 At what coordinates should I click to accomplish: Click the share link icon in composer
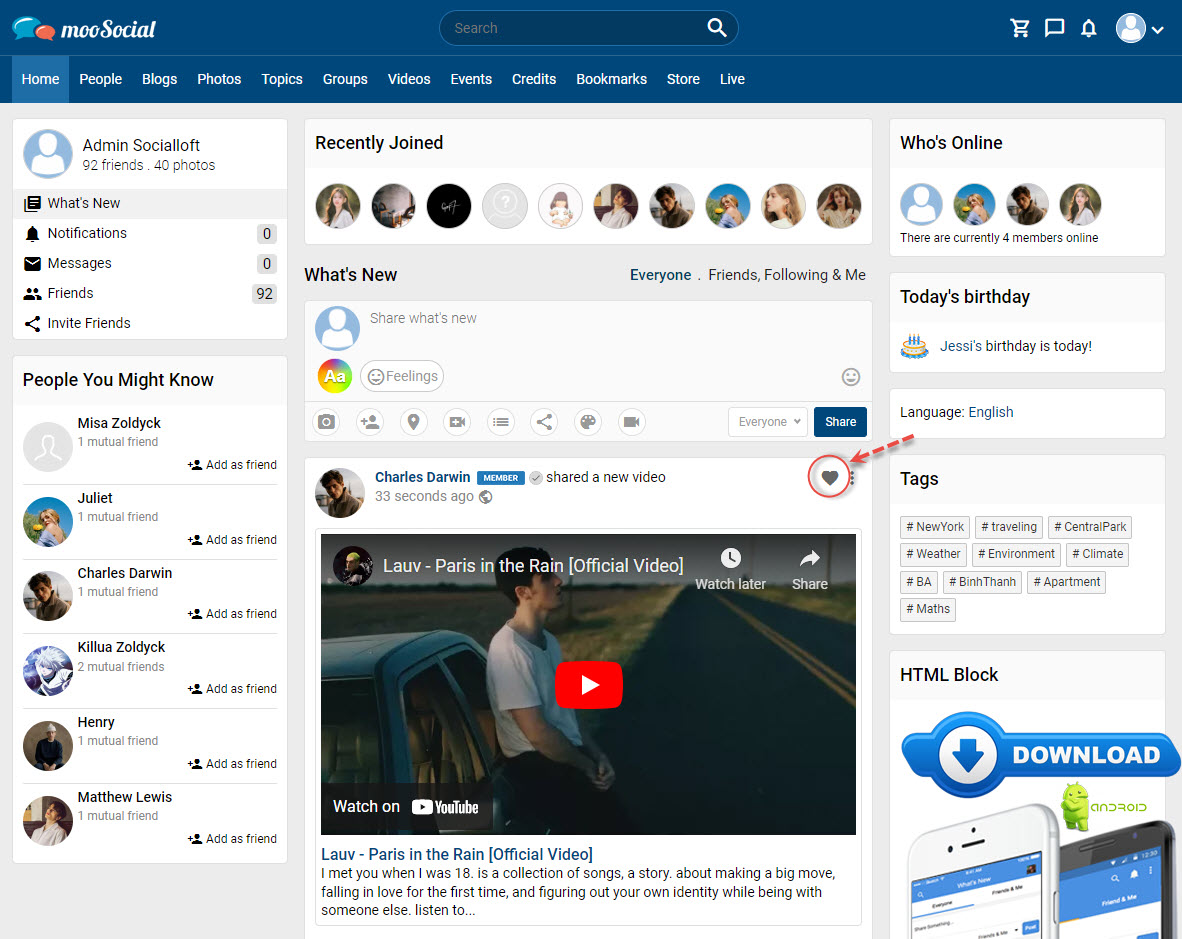pos(544,422)
